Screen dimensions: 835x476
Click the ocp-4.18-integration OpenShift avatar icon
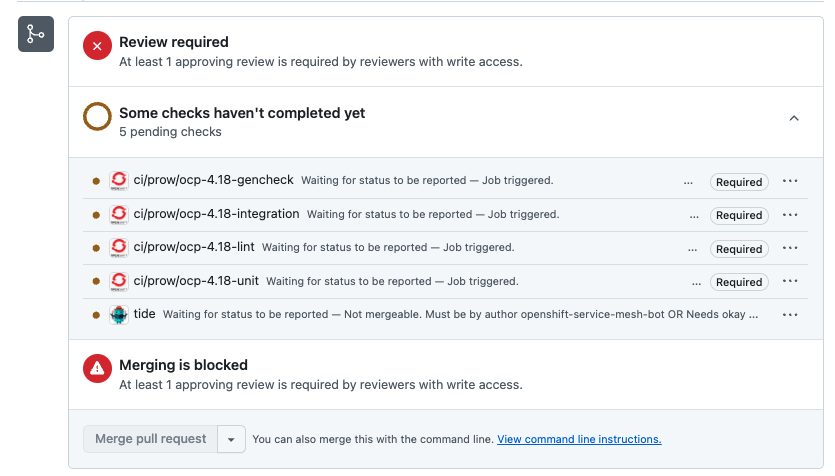118,214
